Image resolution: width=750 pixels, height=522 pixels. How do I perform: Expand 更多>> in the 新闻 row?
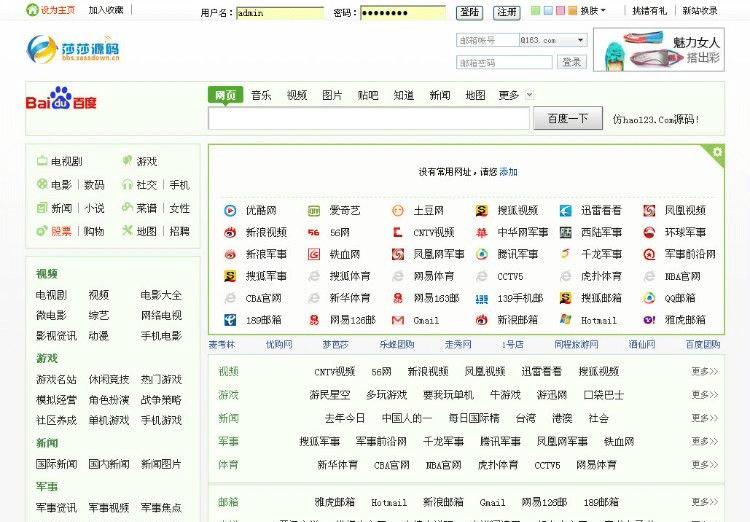[705, 418]
